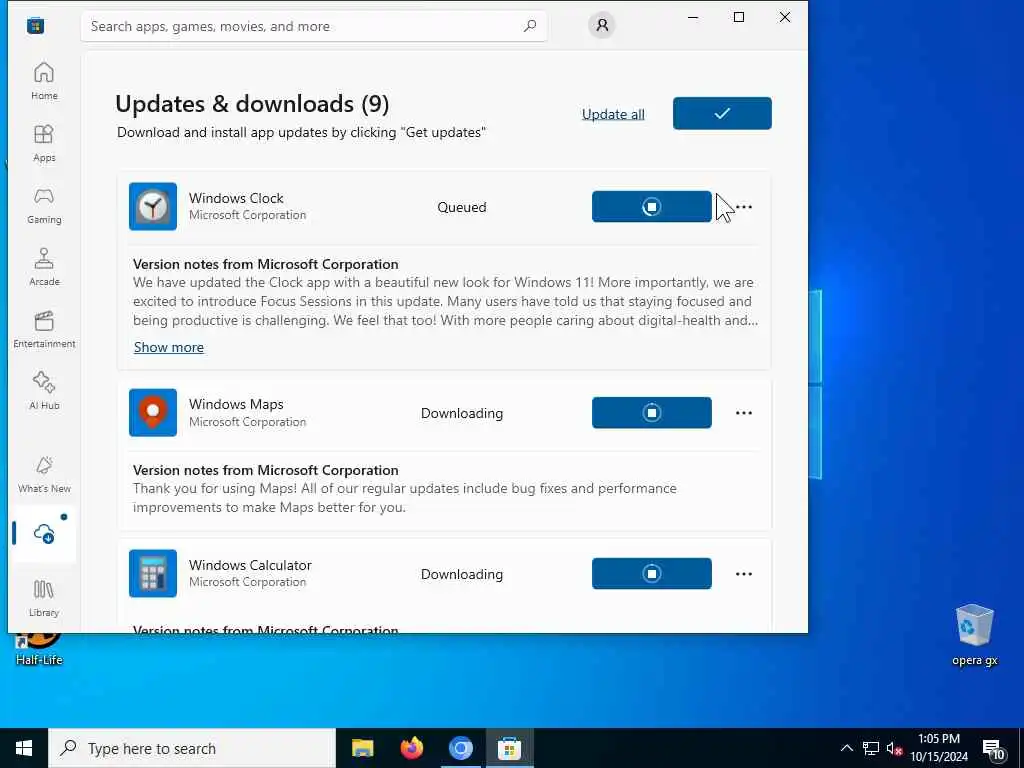1024x768 pixels.
Task: Open the Arcade section
Action: (x=44, y=267)
